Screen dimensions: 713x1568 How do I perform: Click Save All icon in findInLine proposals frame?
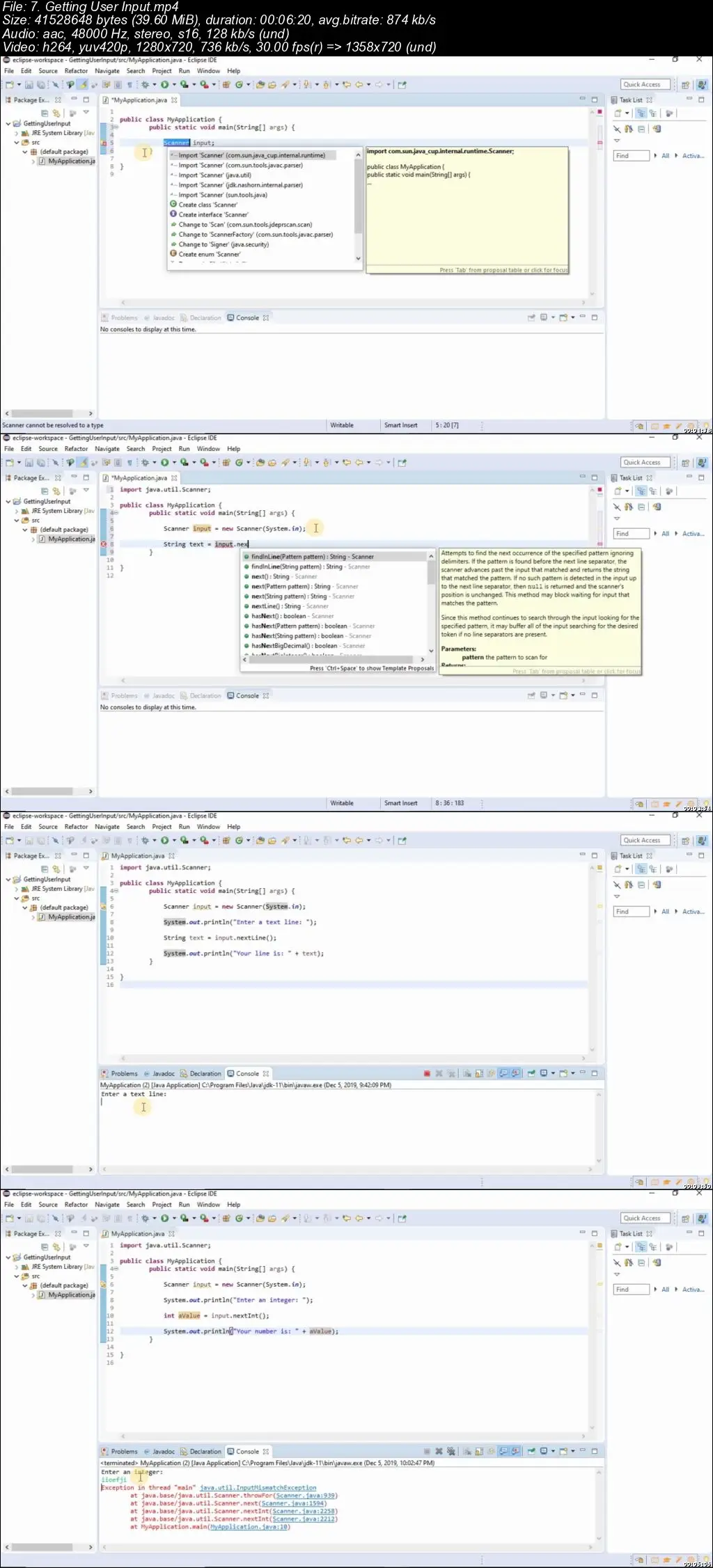point(41,463)
